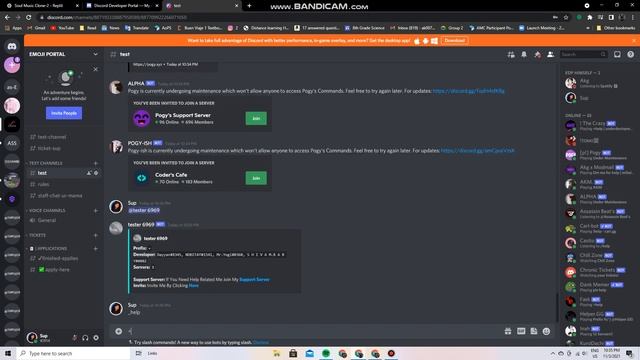Open the as-E server icon
Screen dimensions: 640x360
click(12, 87)
